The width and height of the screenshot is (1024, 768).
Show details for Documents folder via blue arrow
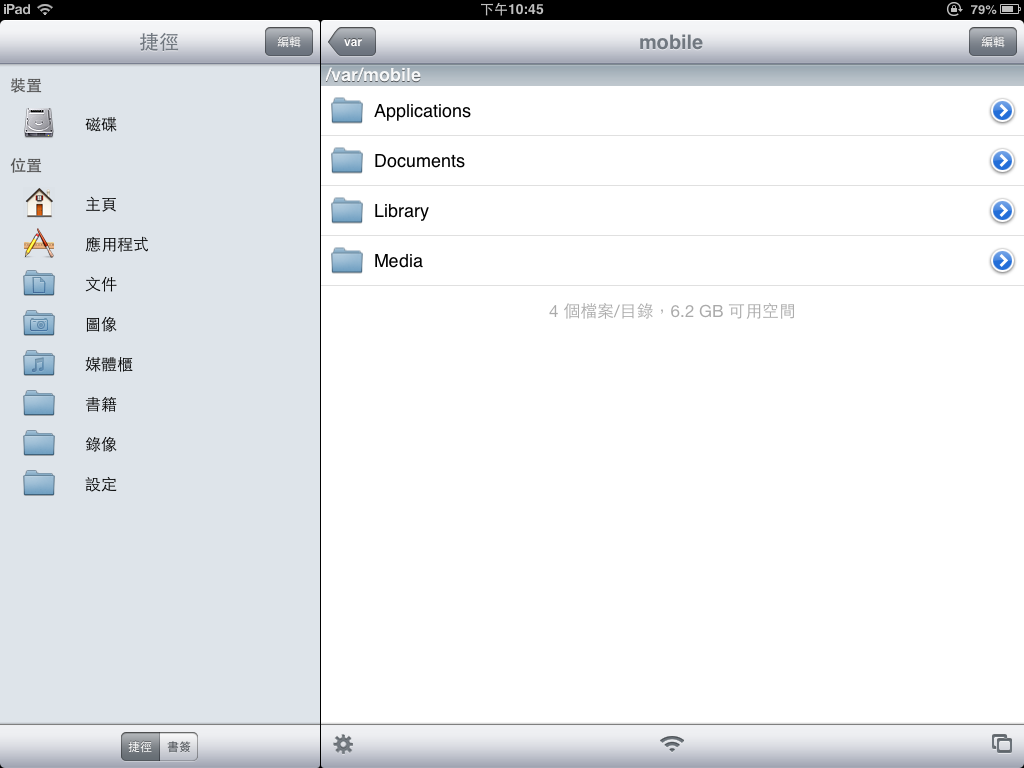(x=1002, y=161)
